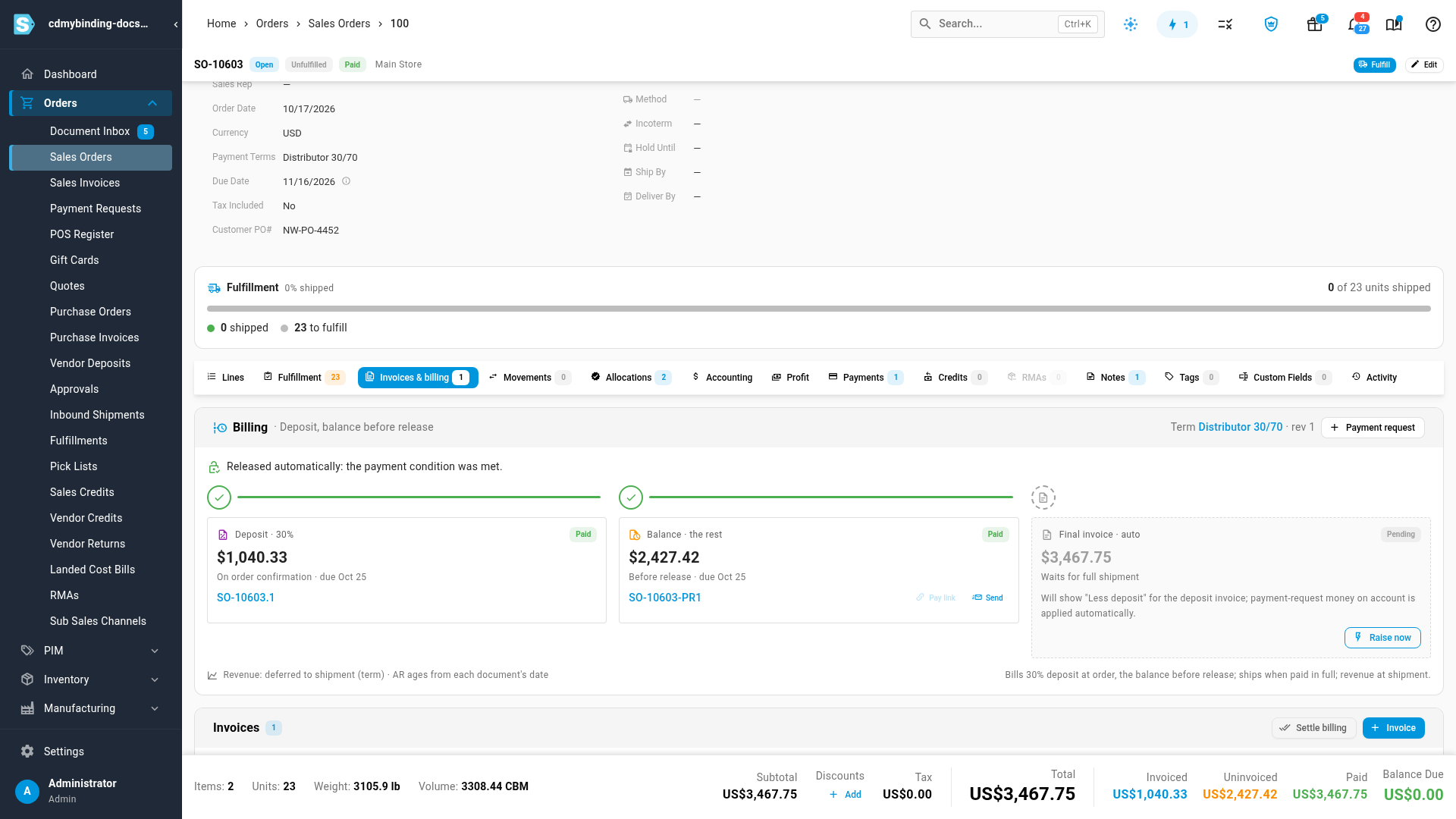Click Send on the Balance card
Screen dimensions: 1456x819
pos(987,598)
